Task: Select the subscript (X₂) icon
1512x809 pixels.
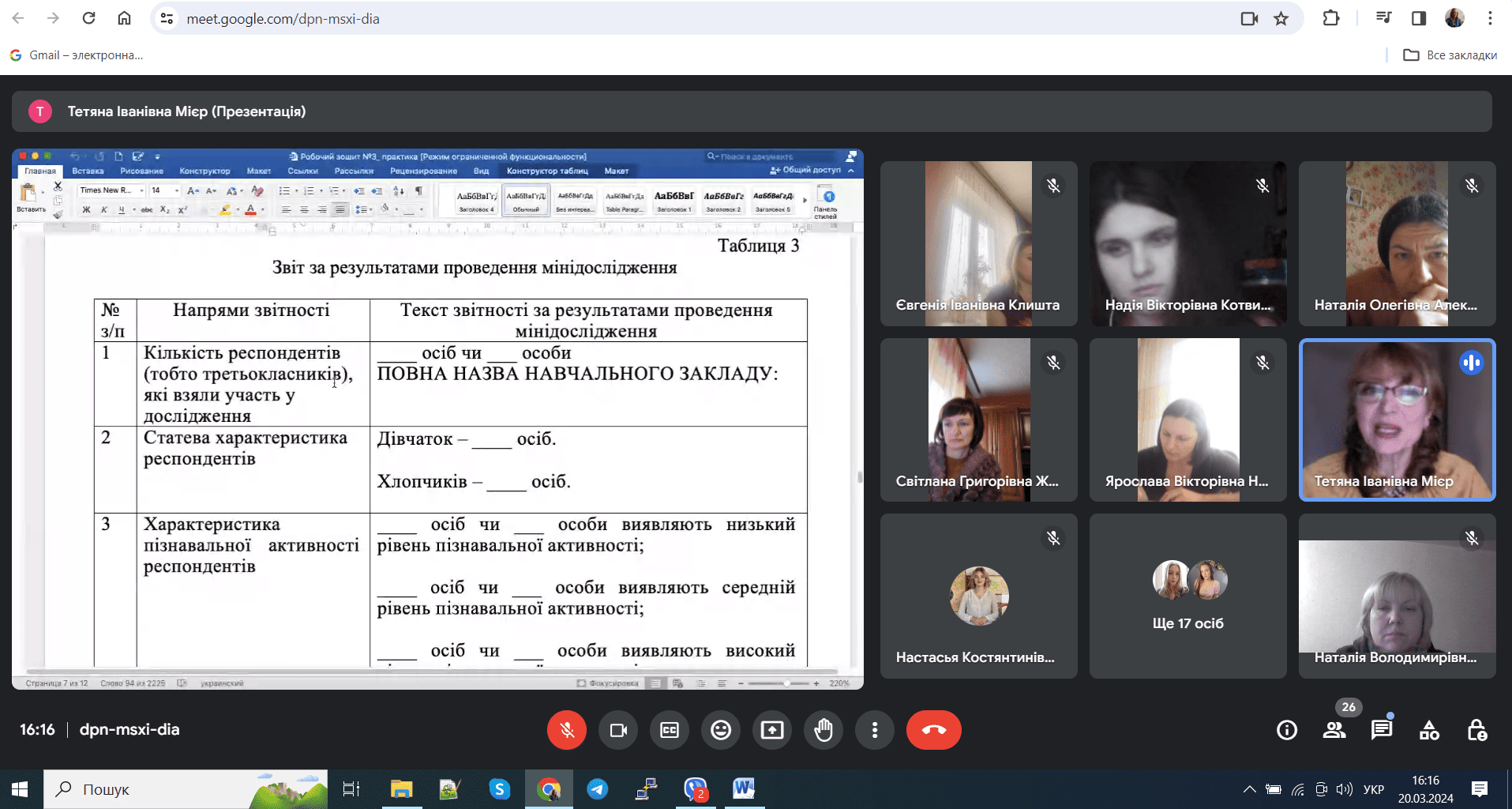Action: click(x=163, y=209)
